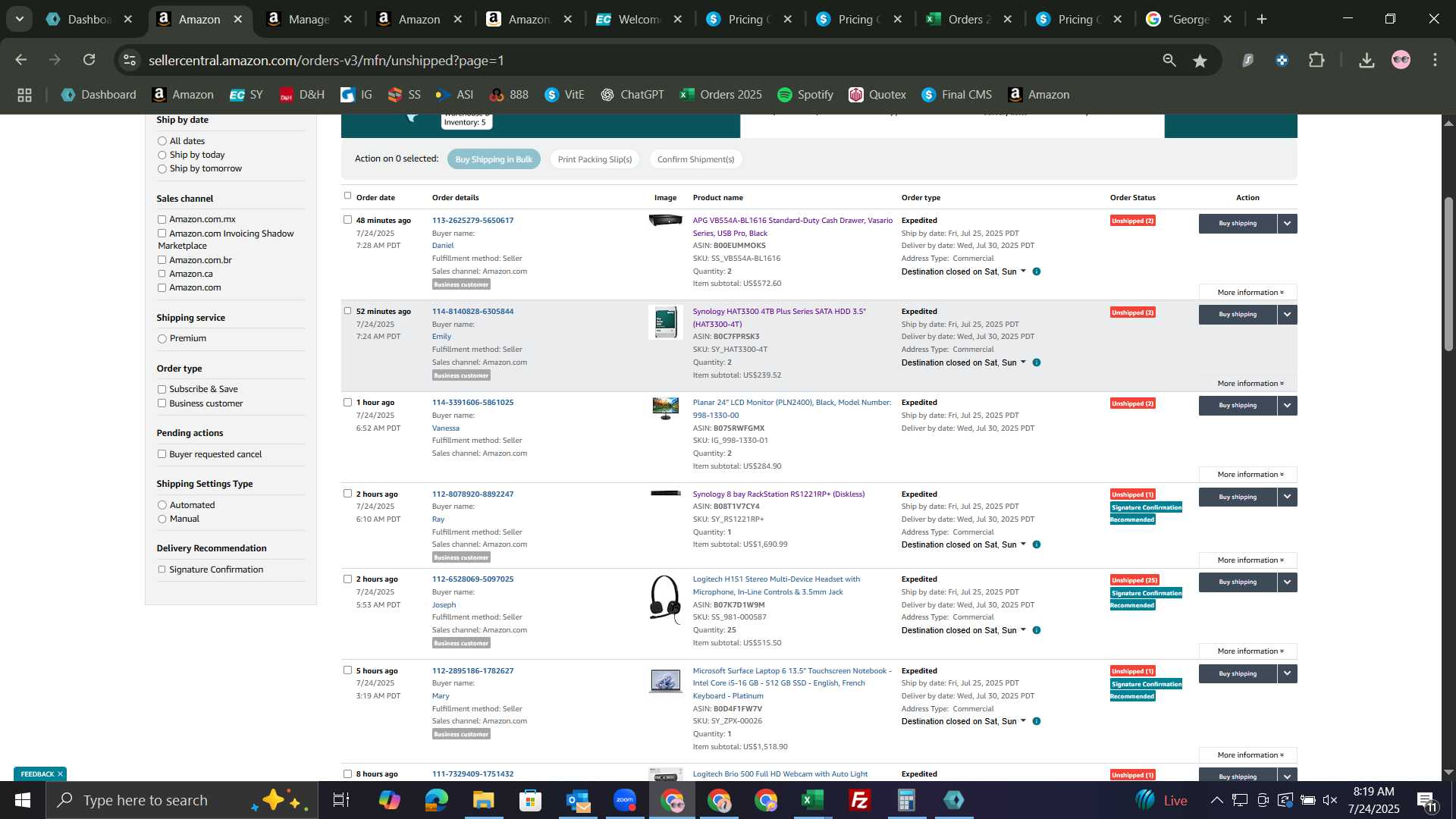Click Print Packing Slip(s) button
Image resolution: width=1456 pixels, height=819 pixels.
pos(595,159)
